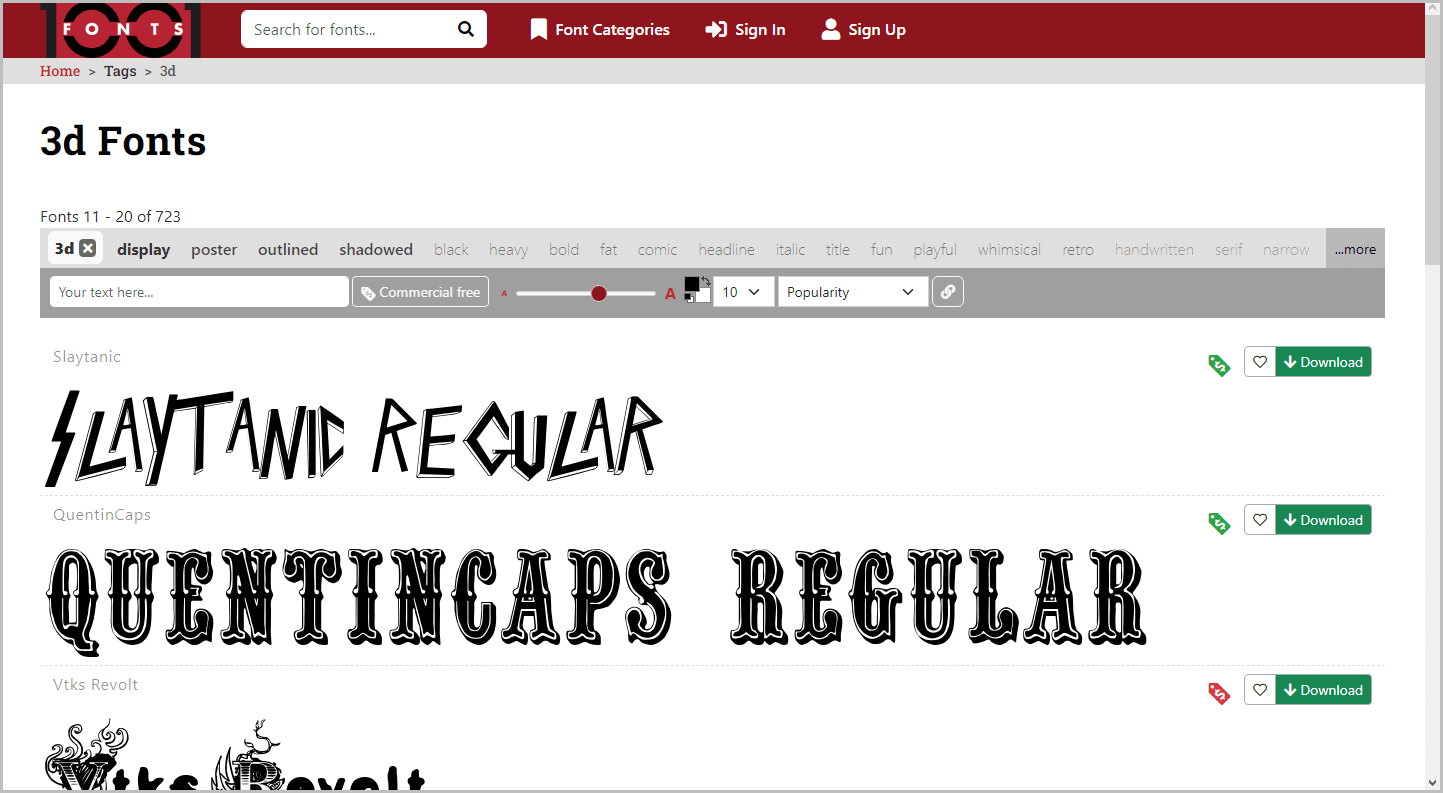Remove the 3d tag filter
The width and height of the screenshot is (1443, 793).
[x=88, y=249]
